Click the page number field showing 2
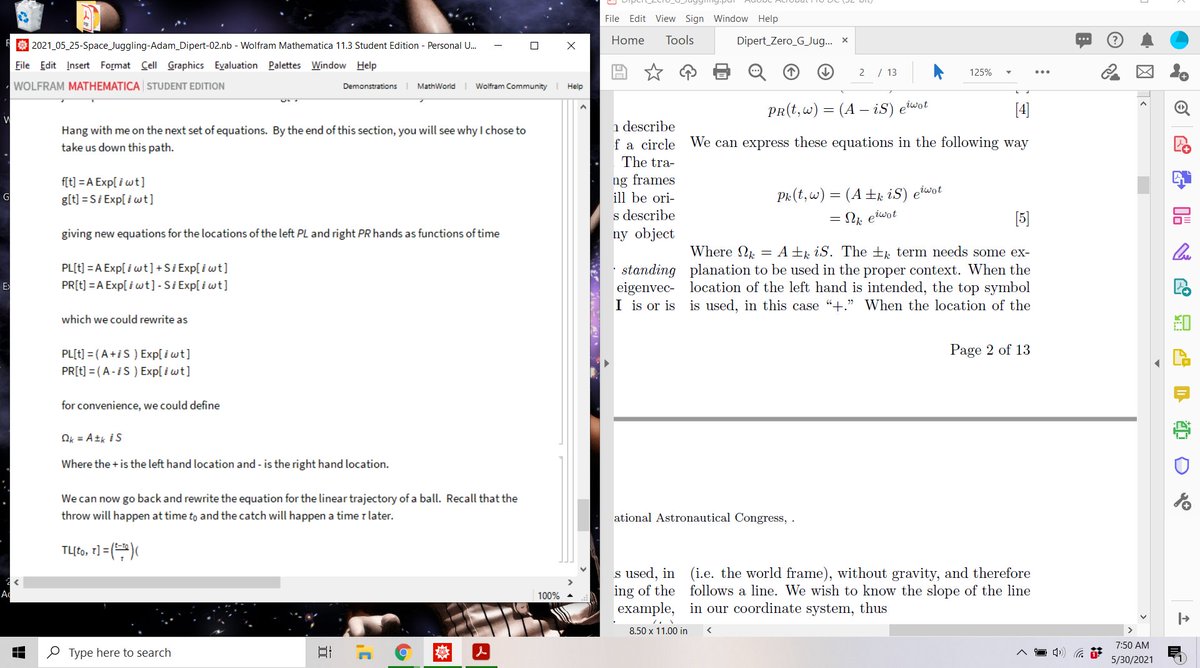The height and width of the screenshot is (668, 1200). pyautogui.click(x=862, y=72)
